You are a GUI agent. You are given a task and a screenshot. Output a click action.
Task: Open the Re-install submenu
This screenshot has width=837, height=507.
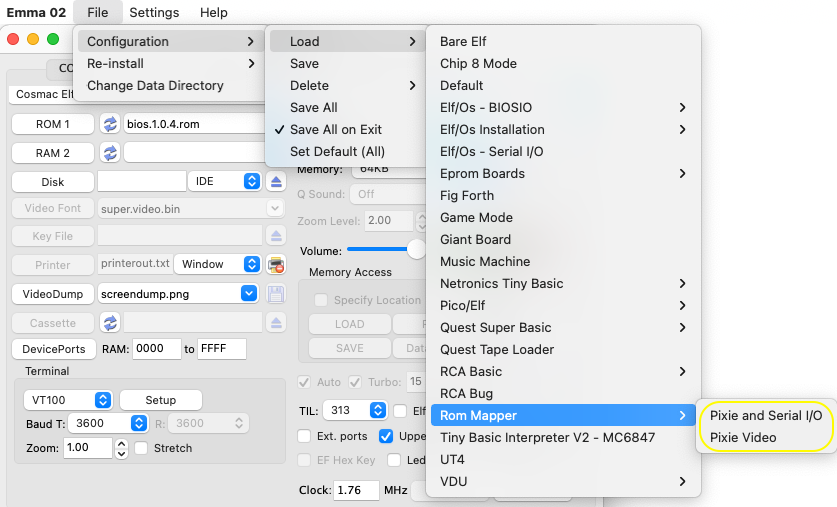[x=169, y=64]
